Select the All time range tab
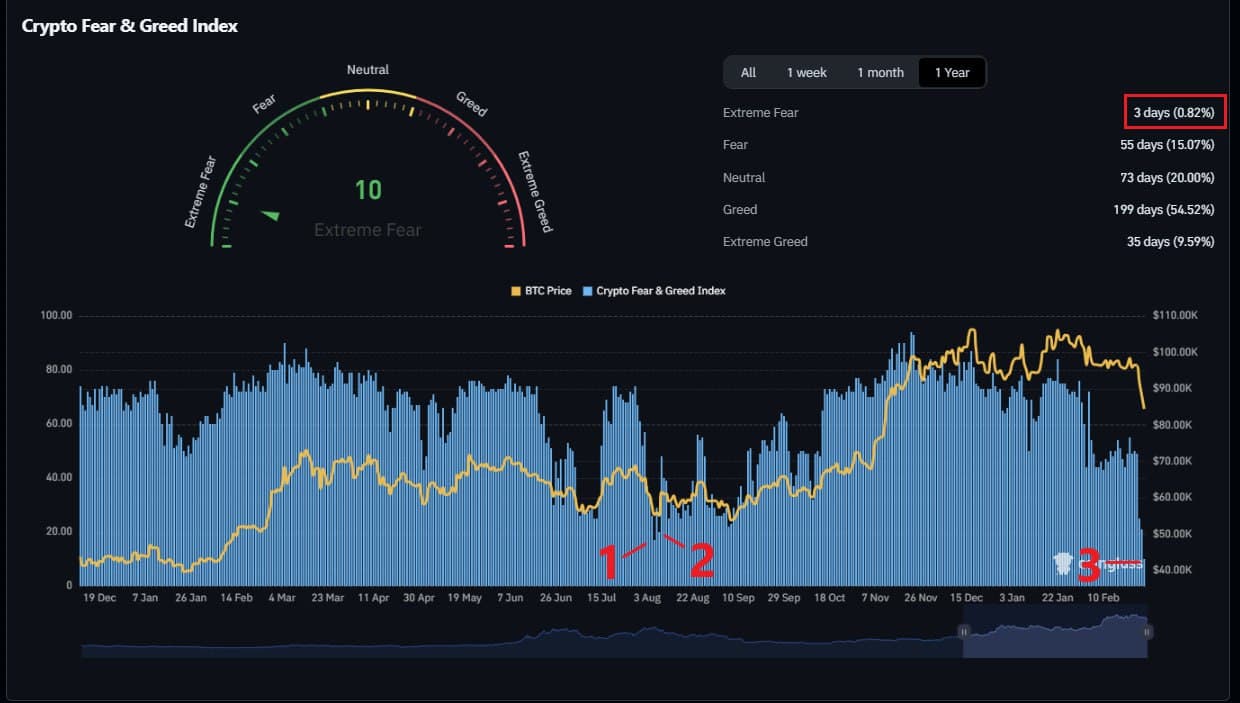This screenshot has height=703, width=1240. [x=748, y=72]
